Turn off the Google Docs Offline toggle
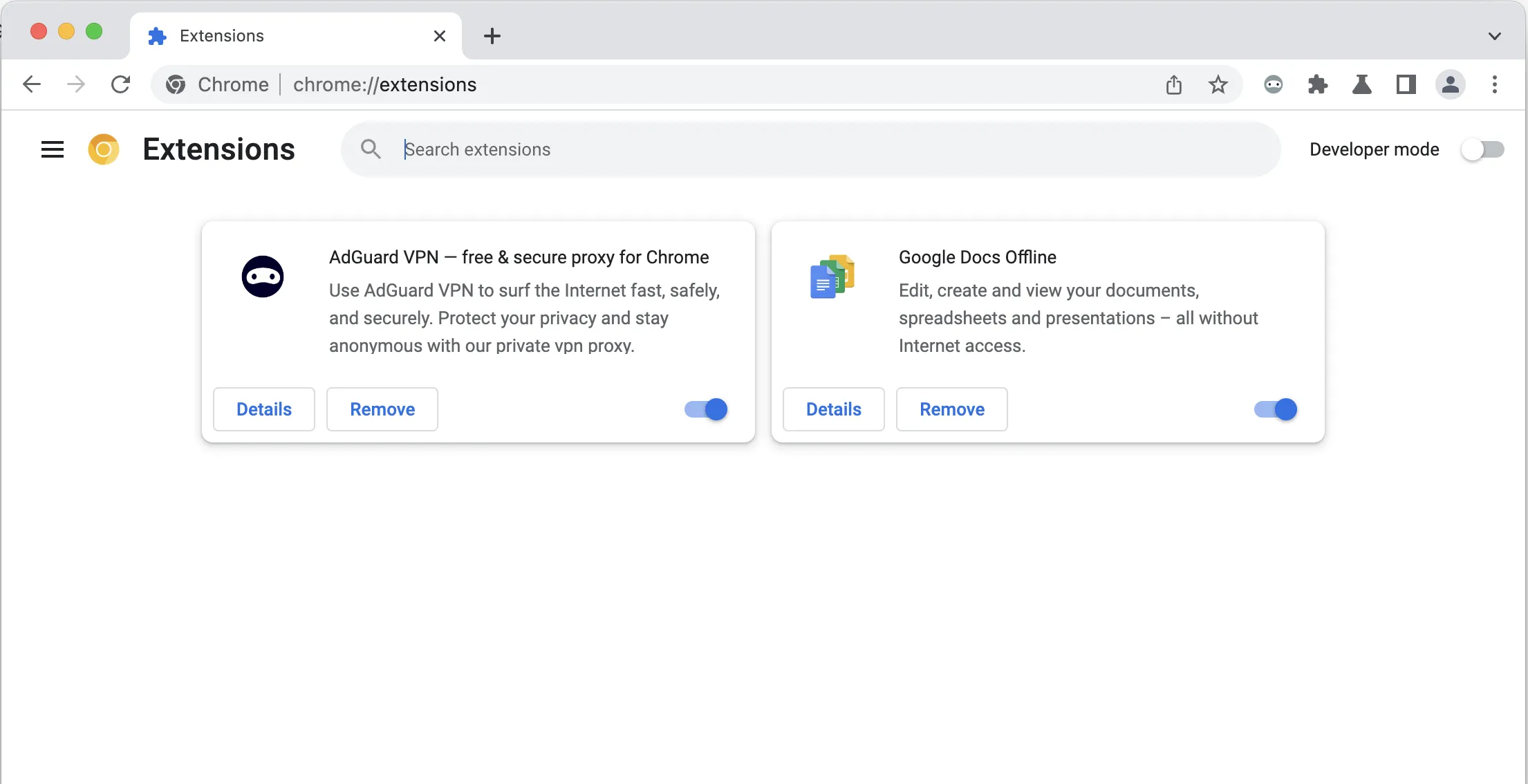 [x=1276, y=409]
